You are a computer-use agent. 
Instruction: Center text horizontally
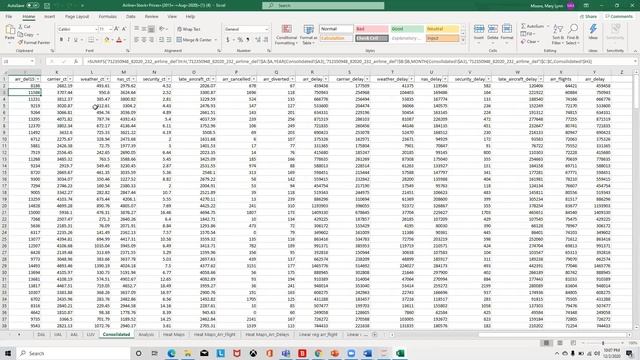(x=144, y=40)
